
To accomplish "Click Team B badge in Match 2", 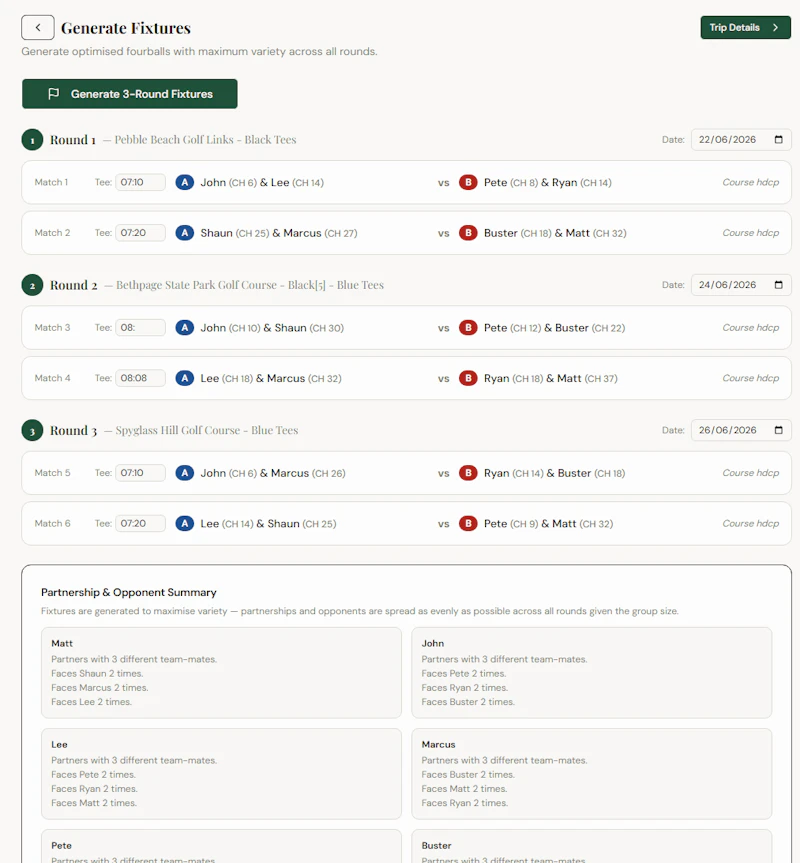I will (468, 233).
